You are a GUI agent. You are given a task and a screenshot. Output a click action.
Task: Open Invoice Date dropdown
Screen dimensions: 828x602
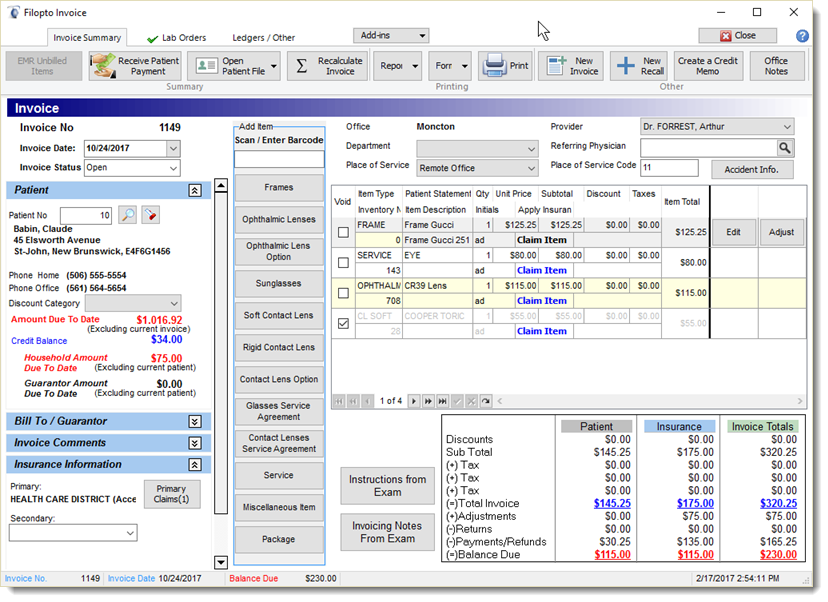(173, 148)
